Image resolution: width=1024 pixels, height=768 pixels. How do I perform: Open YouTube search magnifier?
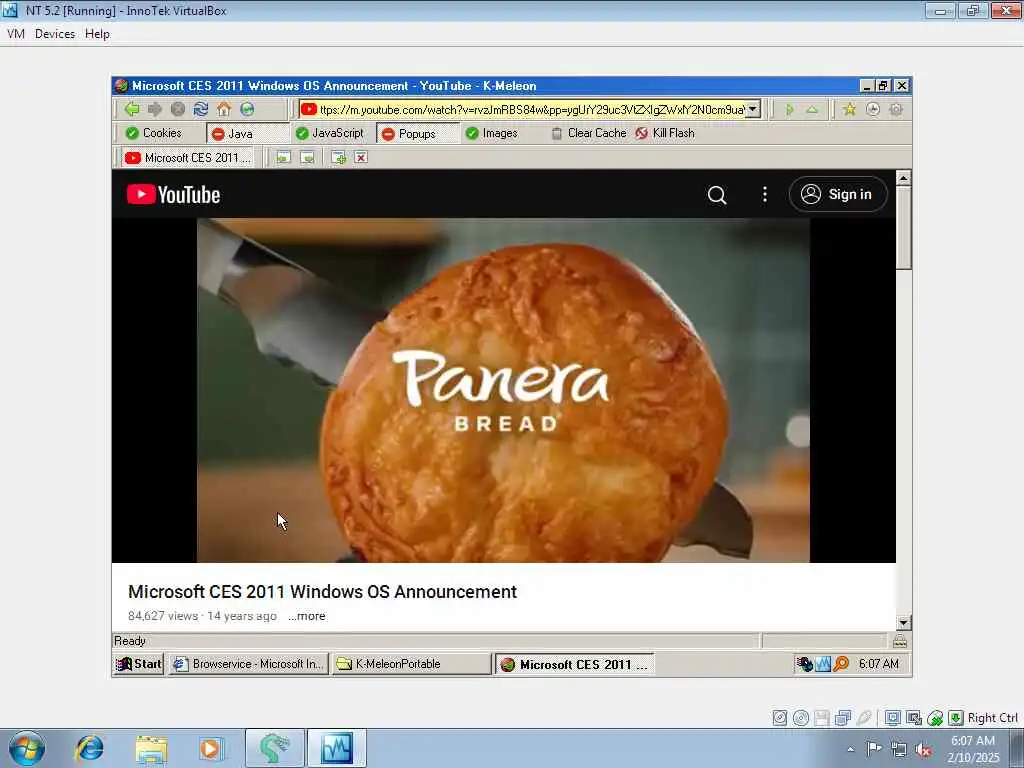coord(717,195)
